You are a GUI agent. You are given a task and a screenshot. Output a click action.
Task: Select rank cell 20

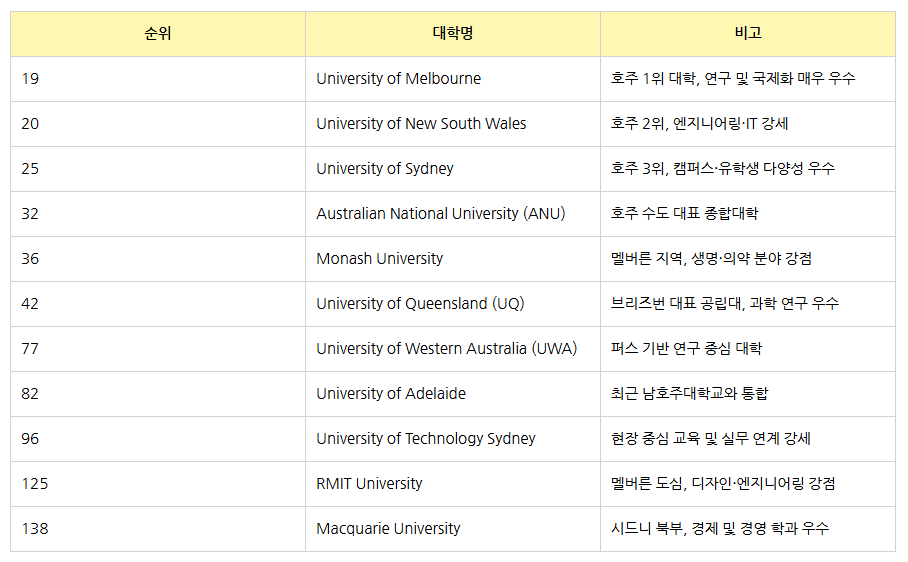point(158,124)
